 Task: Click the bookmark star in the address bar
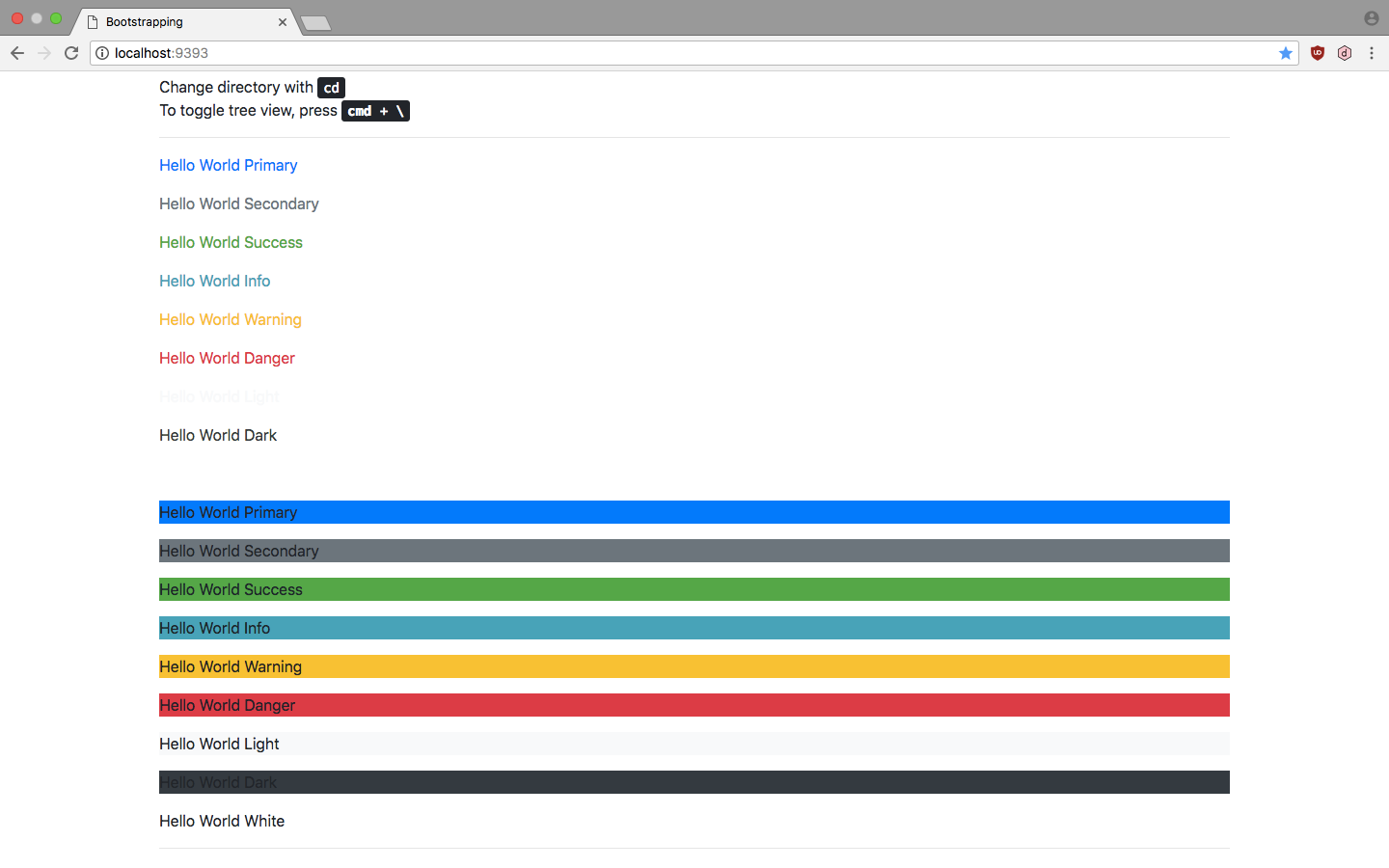click(x=1285, y=53)
